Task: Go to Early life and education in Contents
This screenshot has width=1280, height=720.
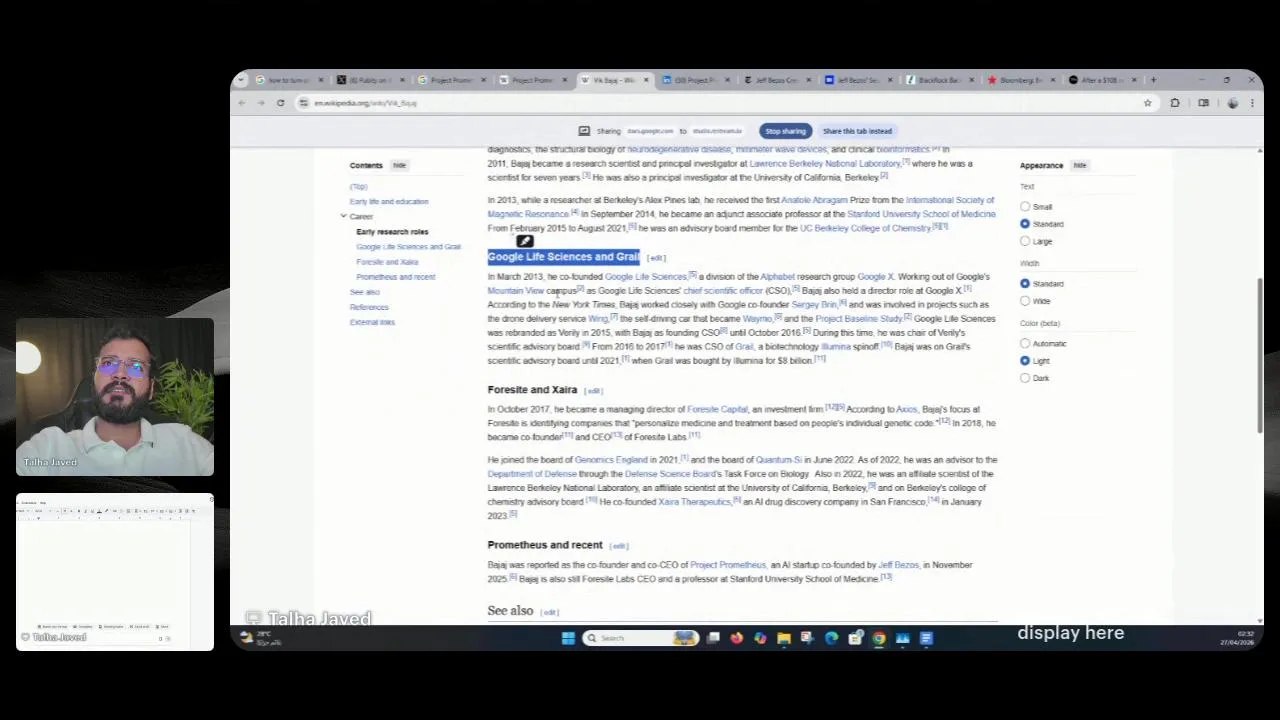Action: click(x=389, y=202)
